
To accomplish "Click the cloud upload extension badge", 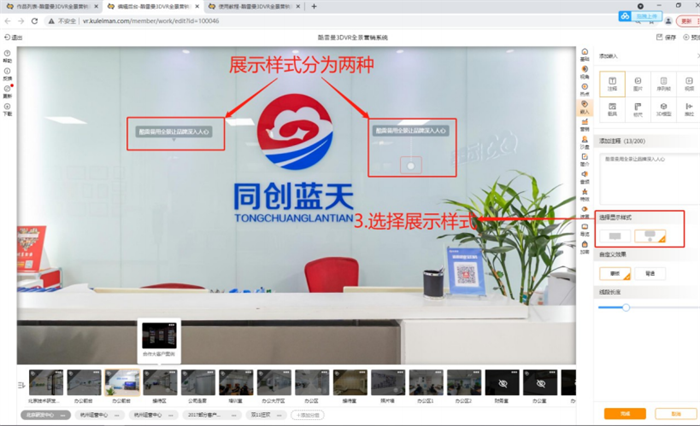I will [x=640, y=16].
